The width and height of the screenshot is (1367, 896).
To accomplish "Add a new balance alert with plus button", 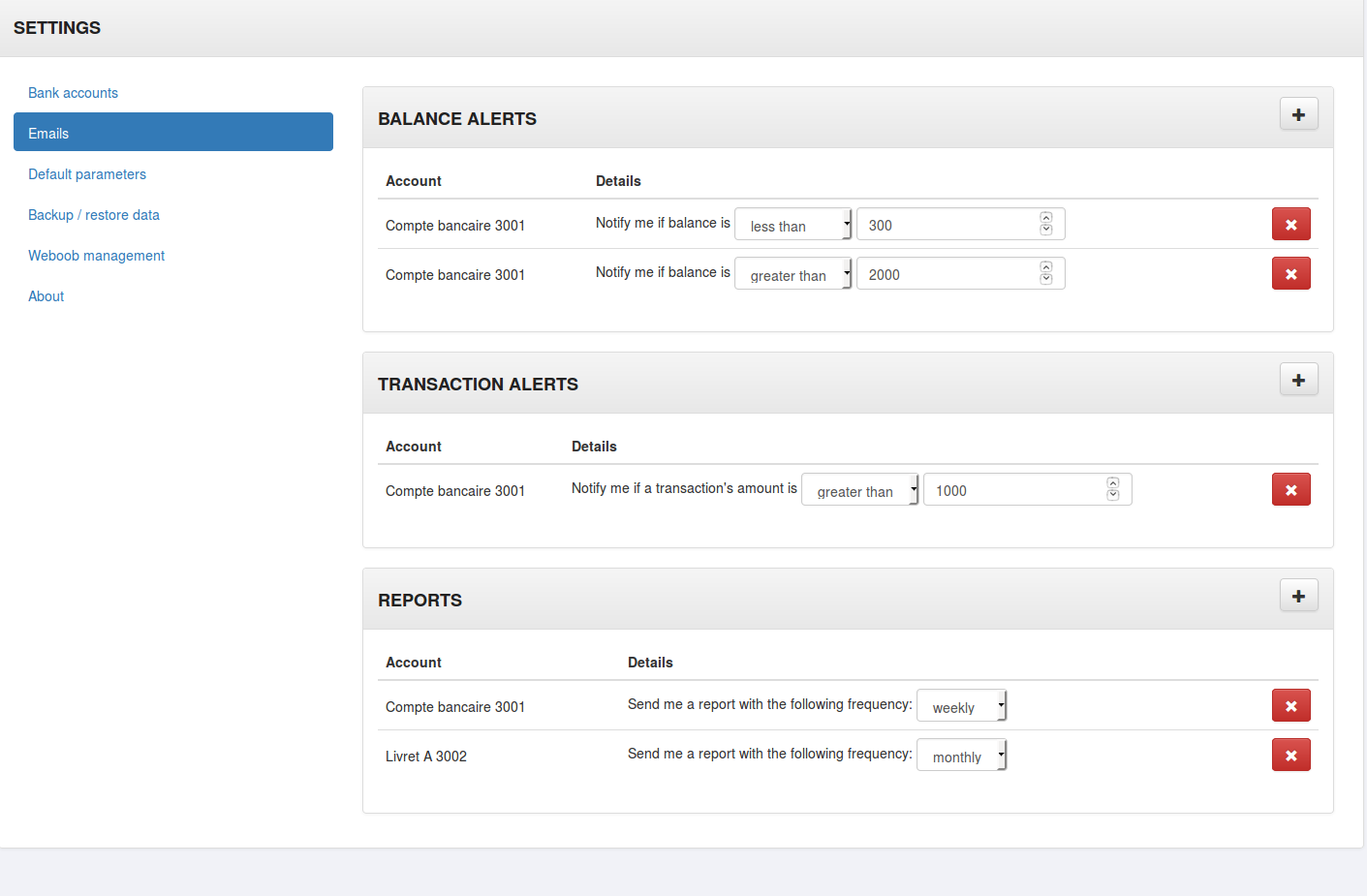I will pyautogui.click(x=1298, y=114).
